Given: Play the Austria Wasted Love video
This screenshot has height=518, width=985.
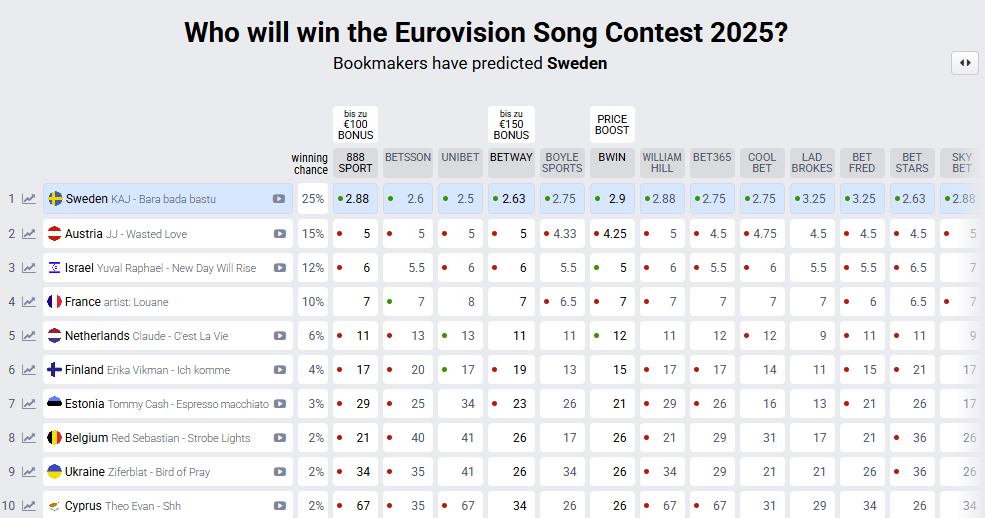Looking at the screenshot, I should (280, 234).
